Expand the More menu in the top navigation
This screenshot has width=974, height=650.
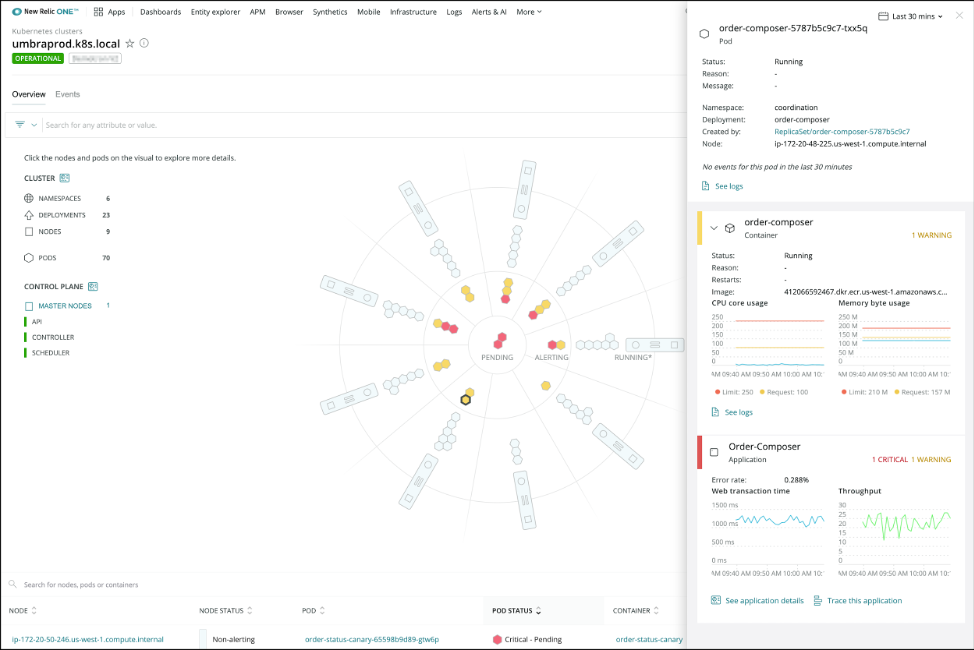tap(529, 12)
